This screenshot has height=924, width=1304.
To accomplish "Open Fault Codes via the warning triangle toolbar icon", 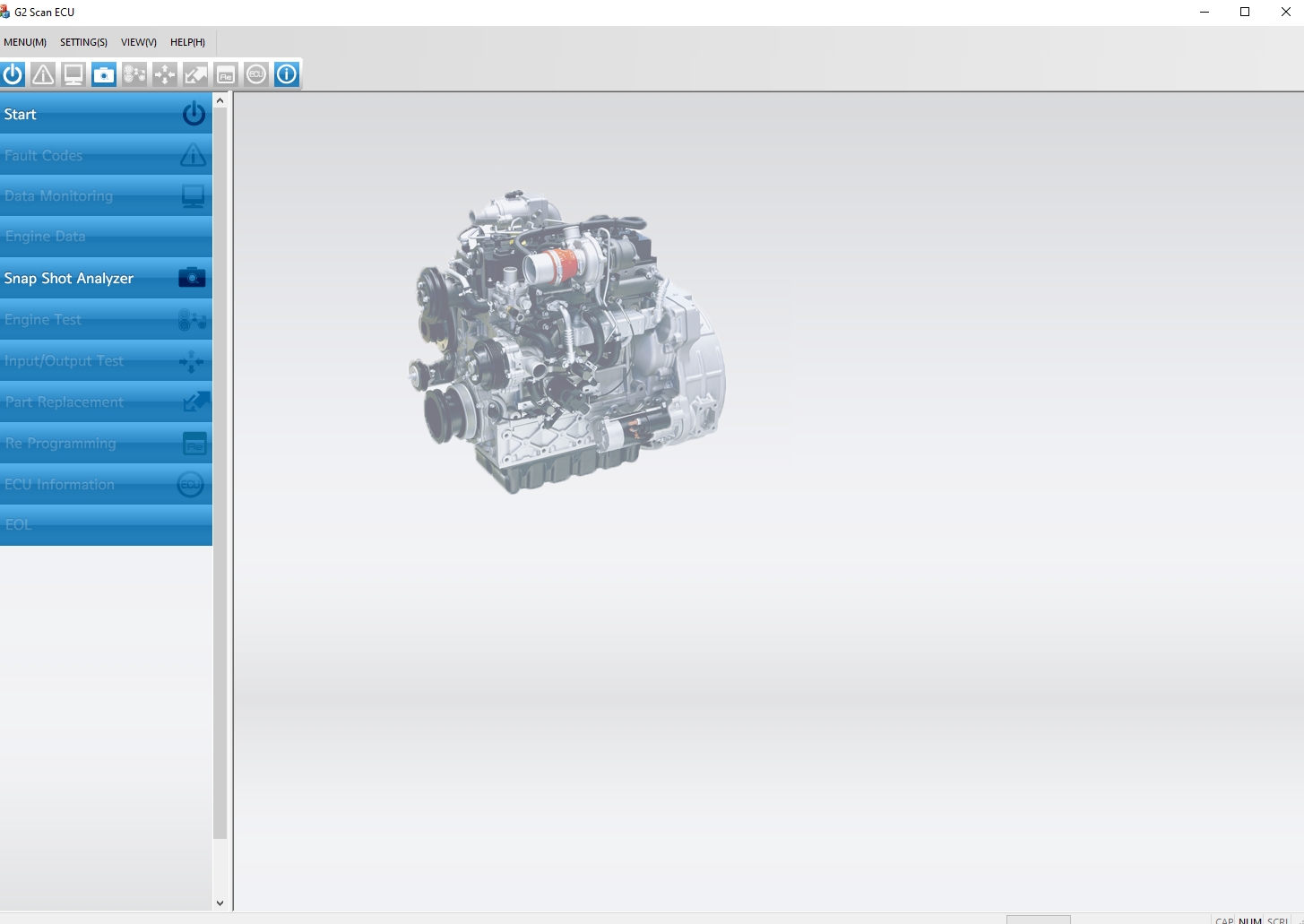I will [43, 74].
